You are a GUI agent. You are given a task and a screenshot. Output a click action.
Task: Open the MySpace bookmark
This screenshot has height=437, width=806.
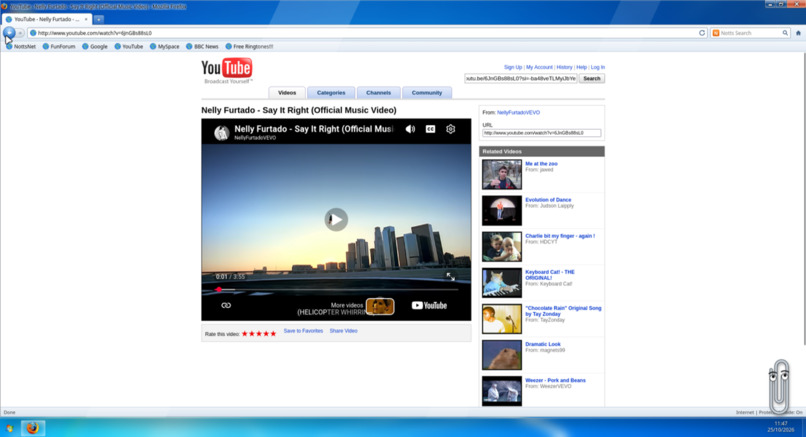click(x=164, y=46)
